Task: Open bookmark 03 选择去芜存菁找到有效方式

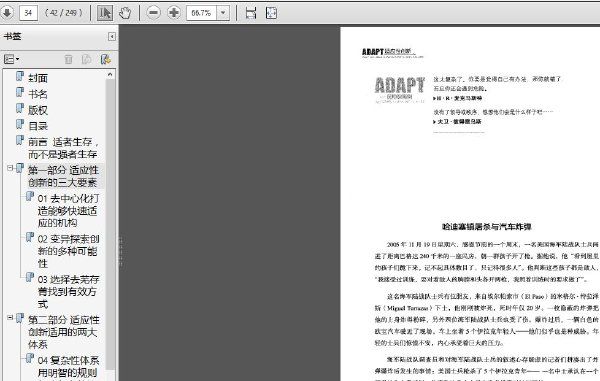Action: coord(68,292)
